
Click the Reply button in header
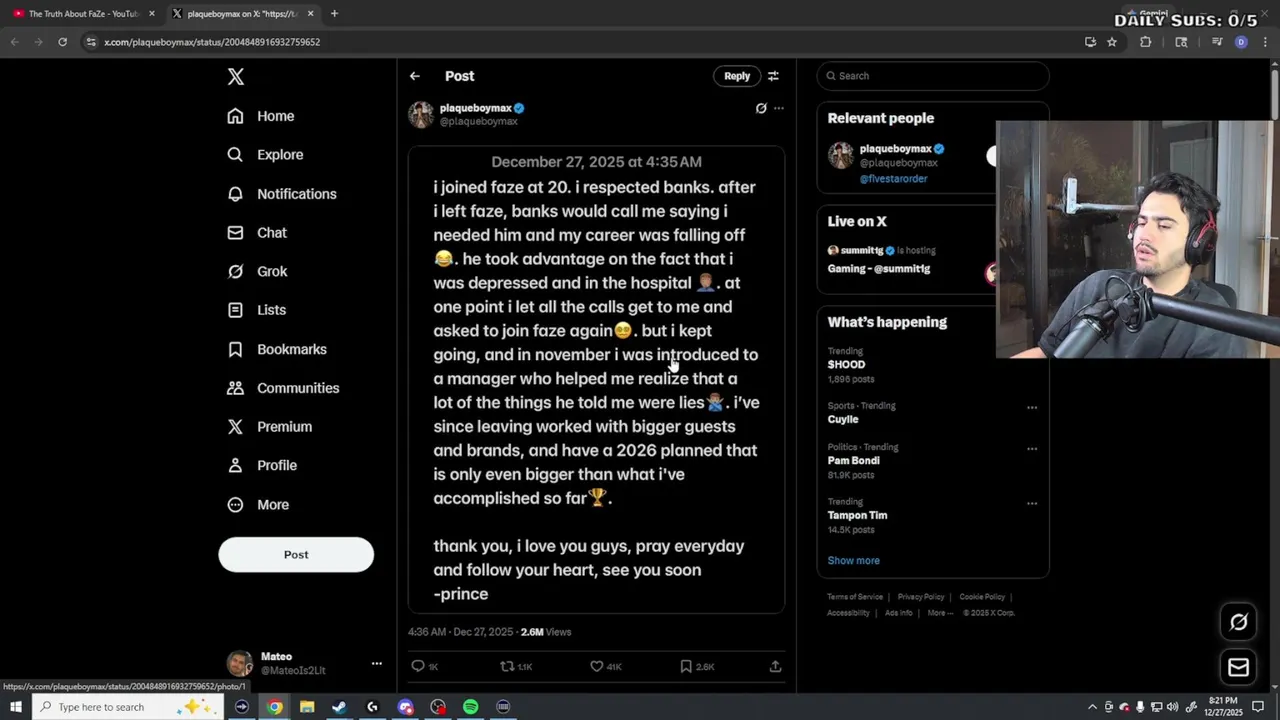pyautogui.click(x=737, y=76)
